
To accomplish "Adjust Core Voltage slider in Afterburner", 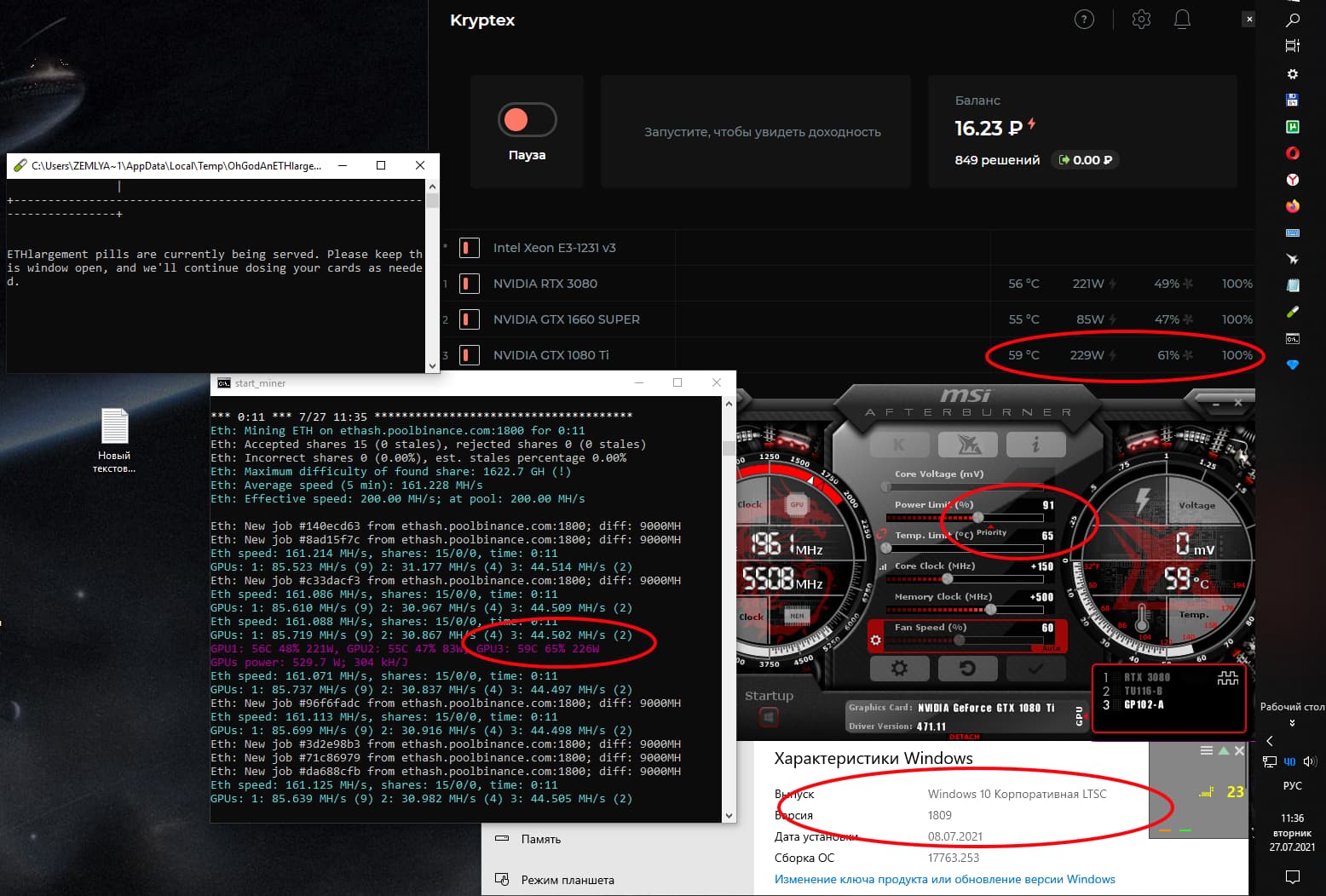I will coord(886,487).
